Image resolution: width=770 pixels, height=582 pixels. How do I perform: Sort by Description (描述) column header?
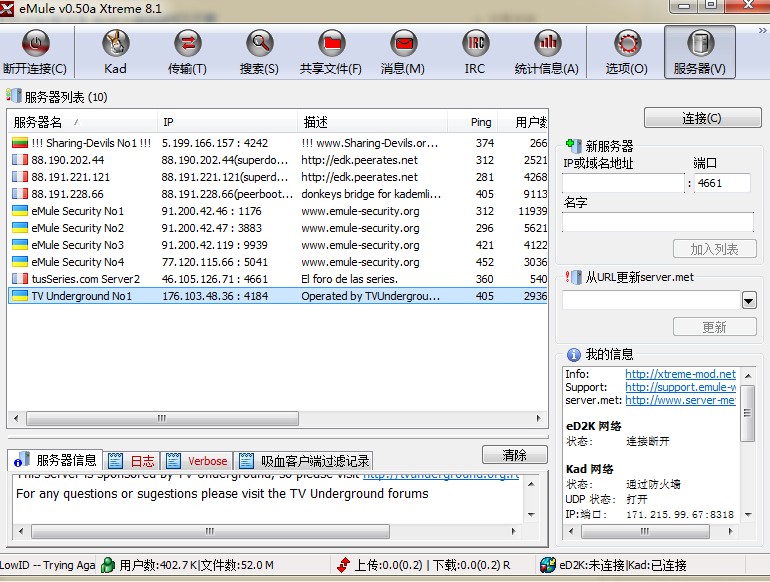[x=372, y=122]
